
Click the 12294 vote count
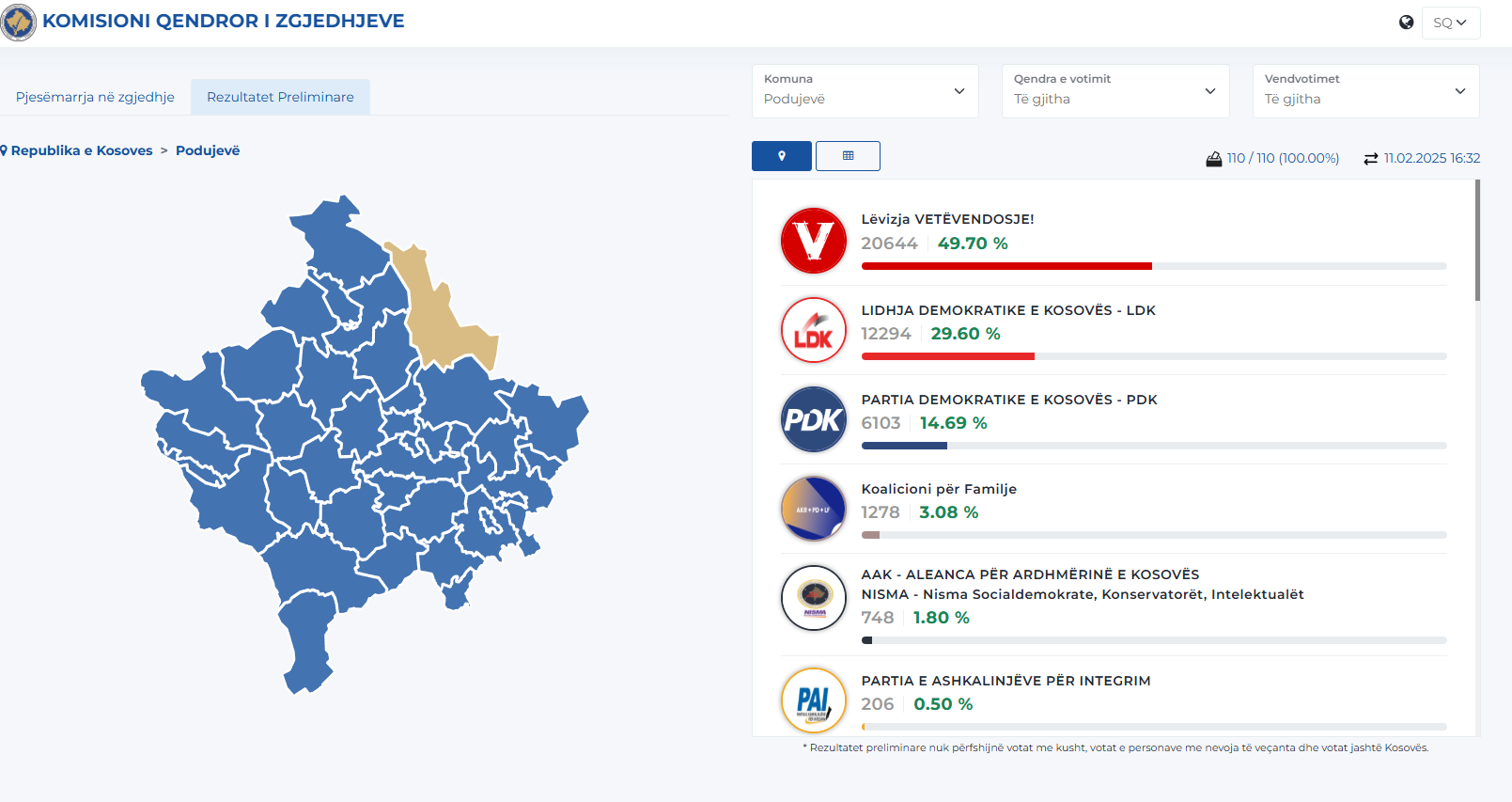[x=886, y=334]
